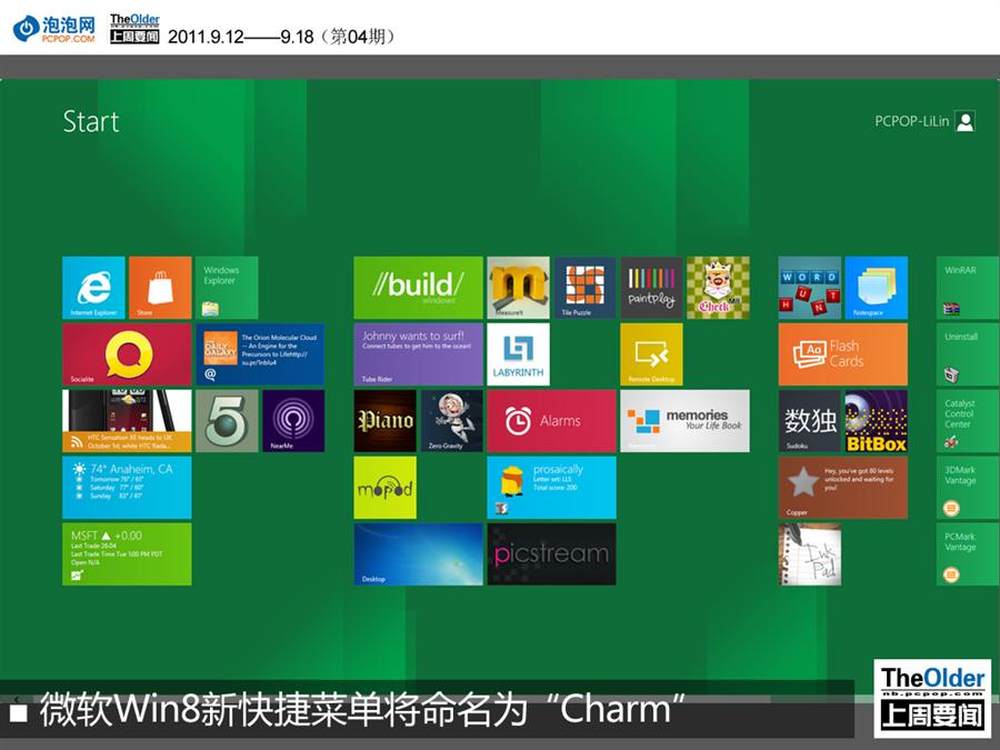This screenshot has height=750, width=1000.
Task: Open the Flash Cards tile
Action: tap(843, 354)
